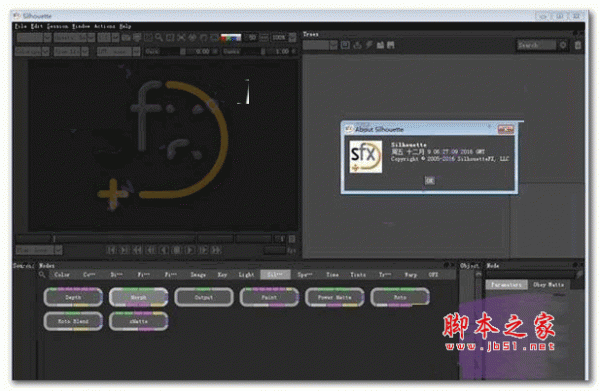The image size is (600, 391).
Task: Open the Window menu
Action: click(81, 26)
